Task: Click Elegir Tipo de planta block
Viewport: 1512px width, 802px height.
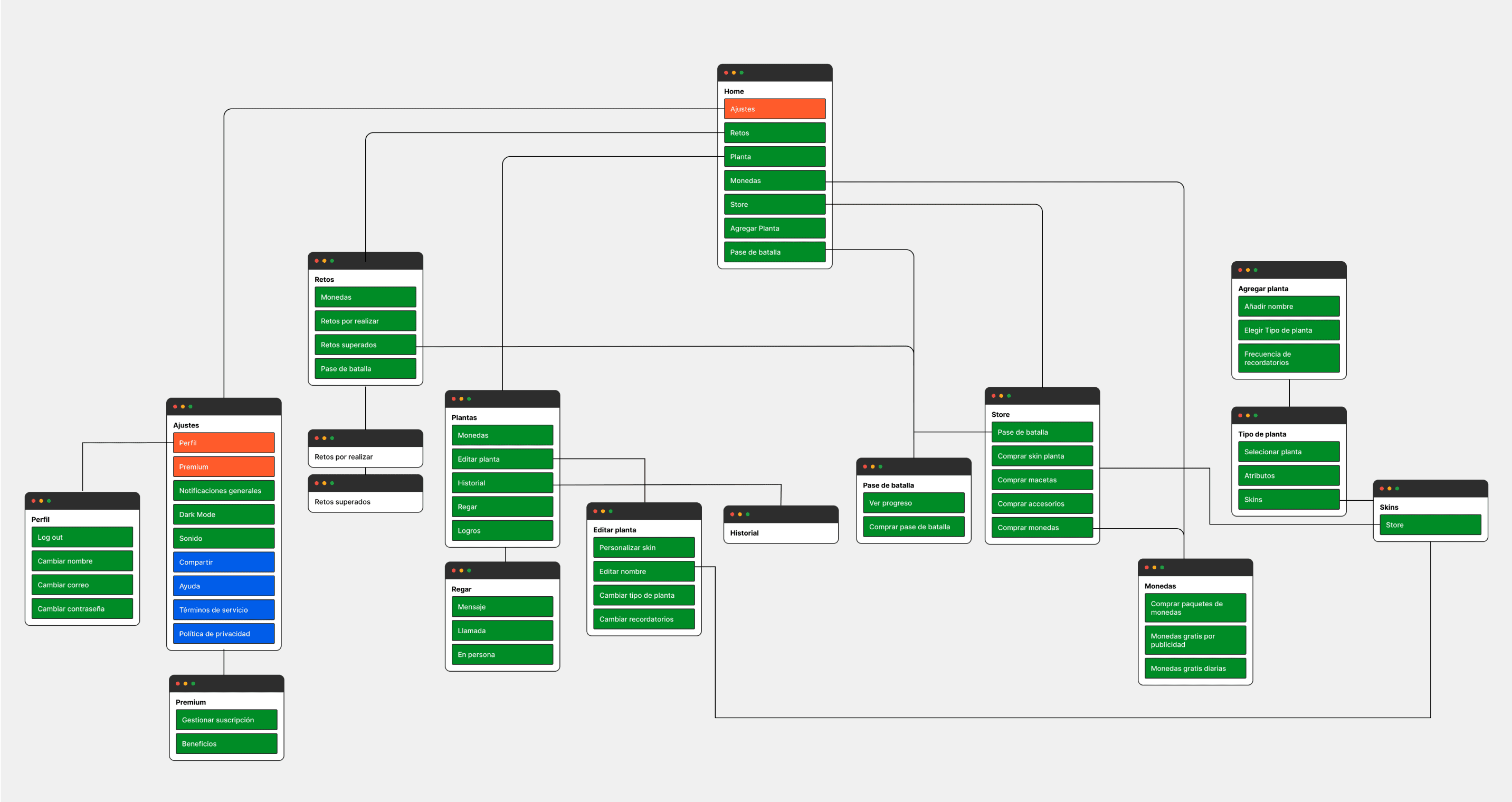Action: [1288, 330]
